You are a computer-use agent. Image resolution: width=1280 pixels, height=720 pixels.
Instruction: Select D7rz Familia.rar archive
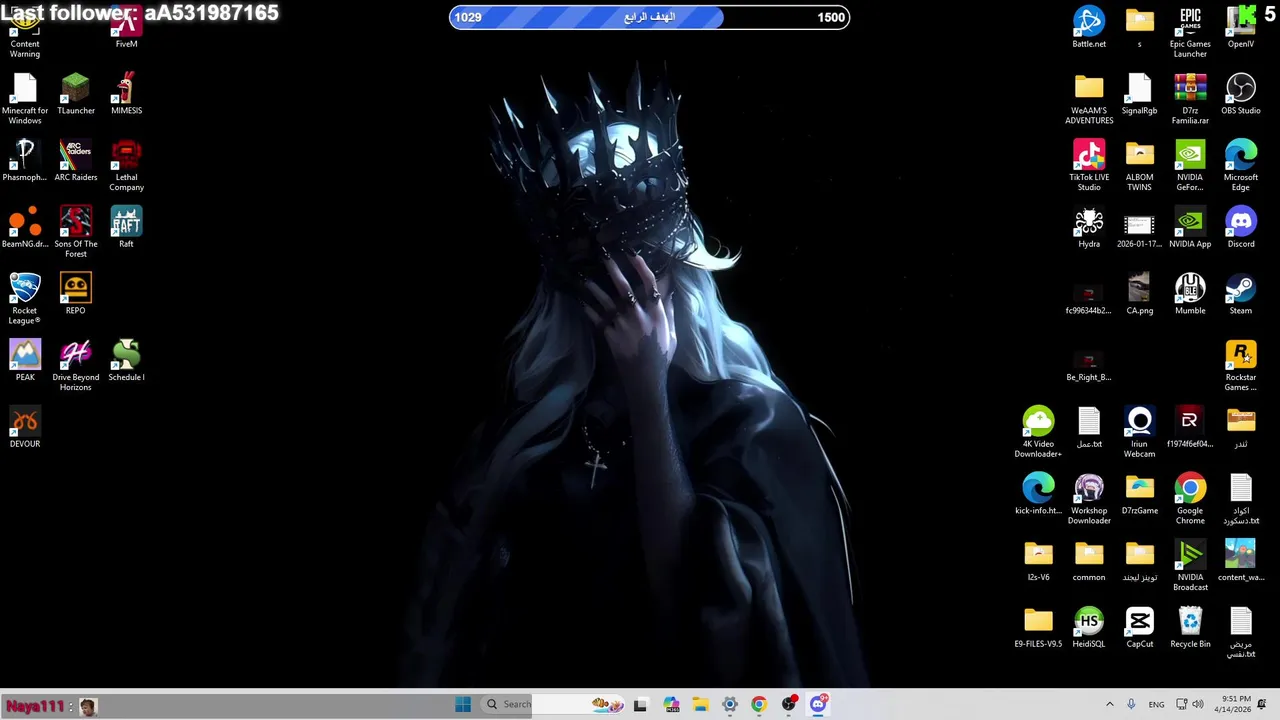[1190, 99]
